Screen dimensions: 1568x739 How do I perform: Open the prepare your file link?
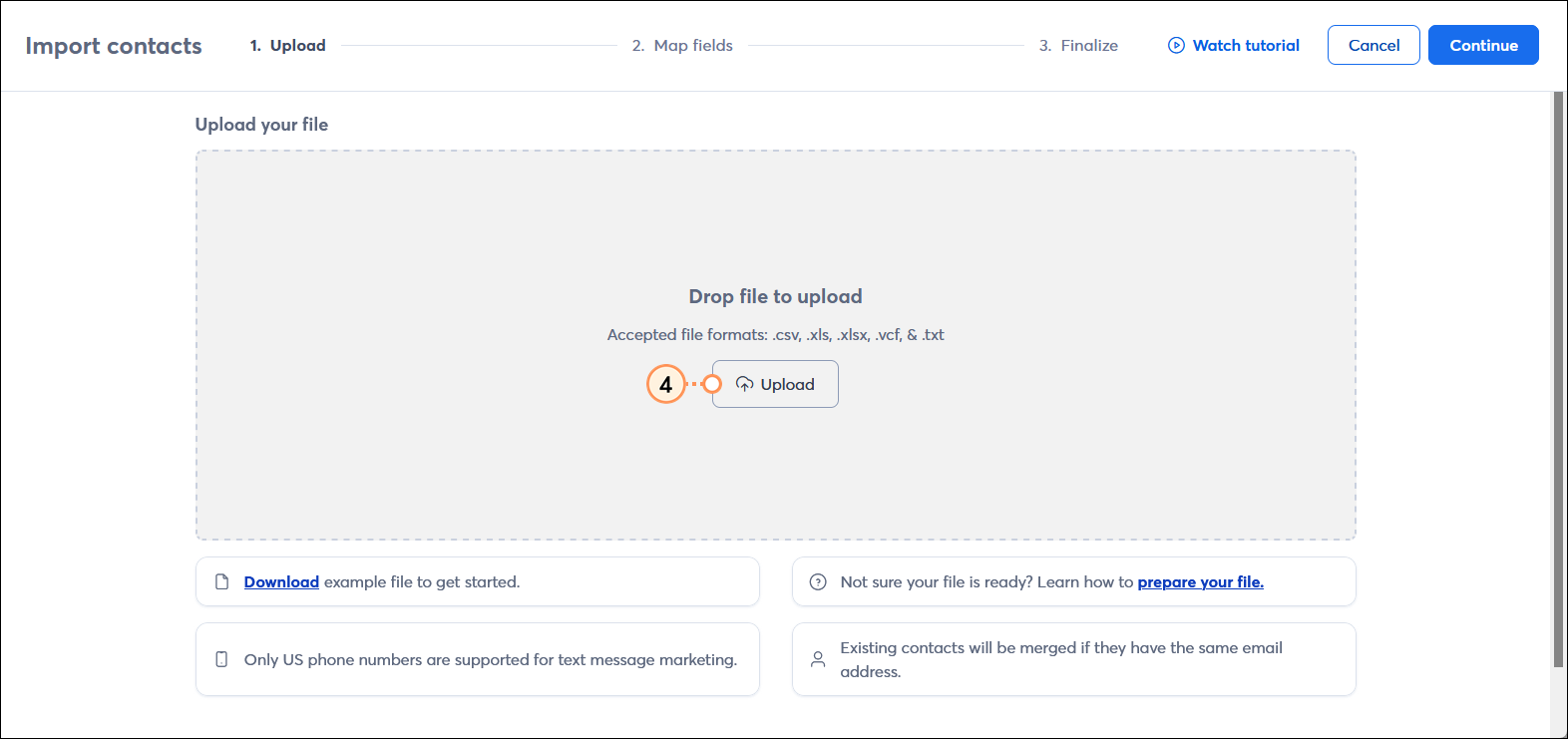[x=1200, y=581]
